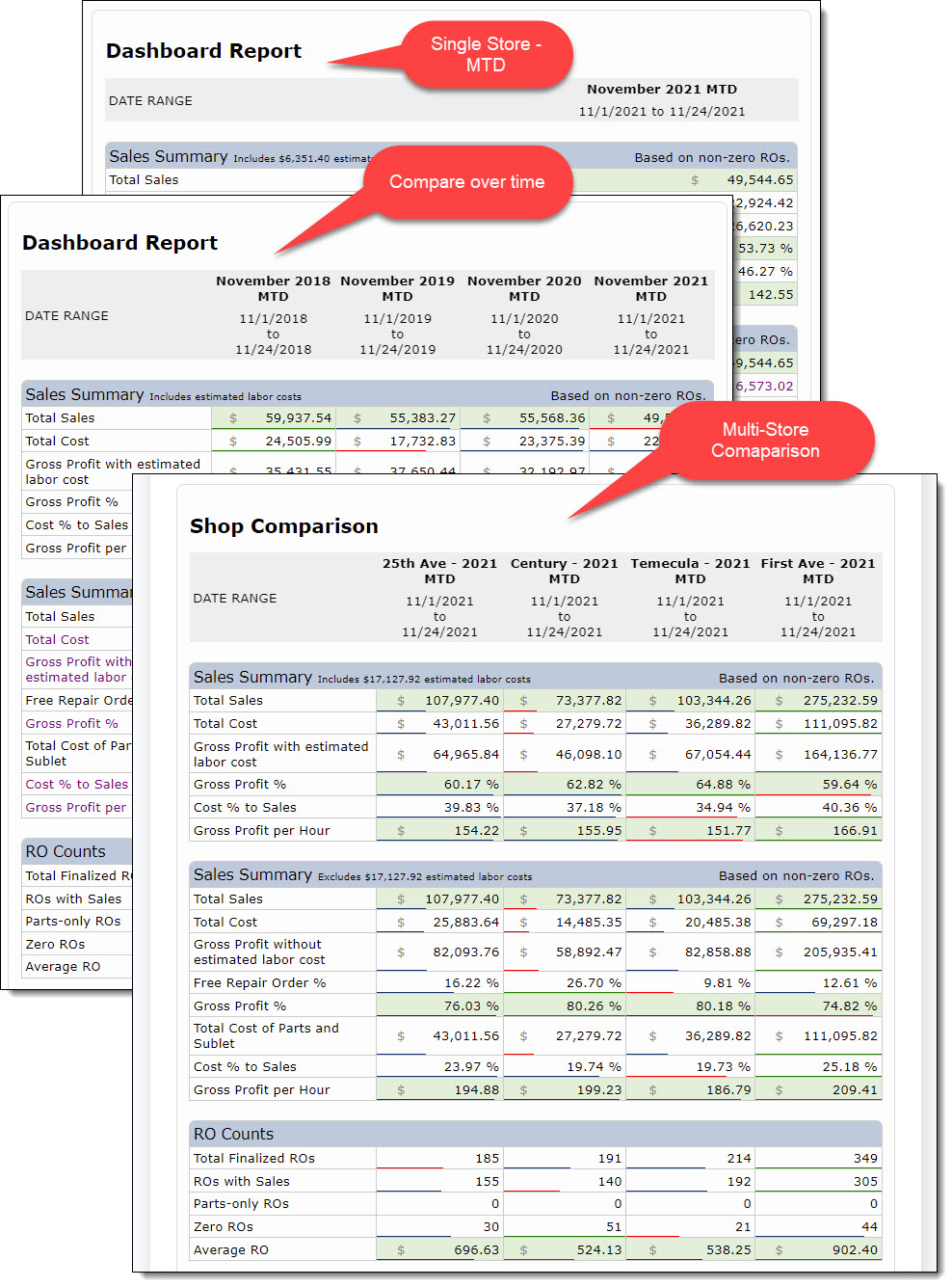Click Gross Profit per Hour value 209.41
Screen dimensions: 952x1287
[856, 1090]
